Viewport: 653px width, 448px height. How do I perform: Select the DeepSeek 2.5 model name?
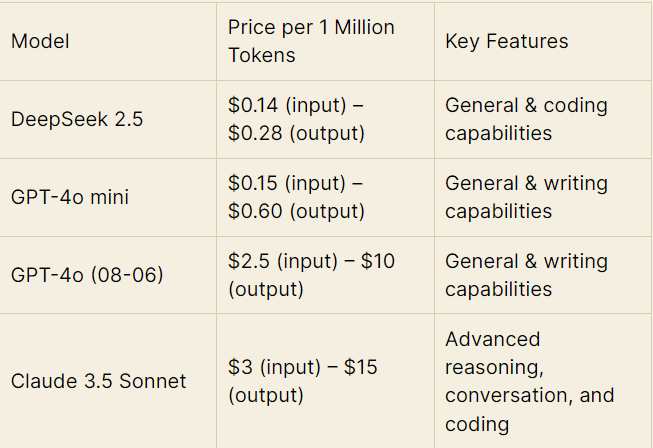click(77, 119)
